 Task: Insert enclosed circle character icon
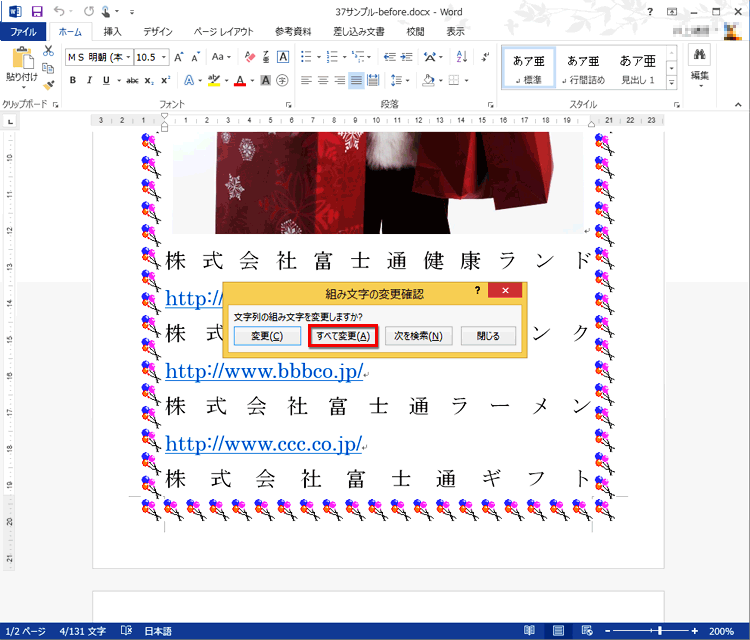point(282,80)
